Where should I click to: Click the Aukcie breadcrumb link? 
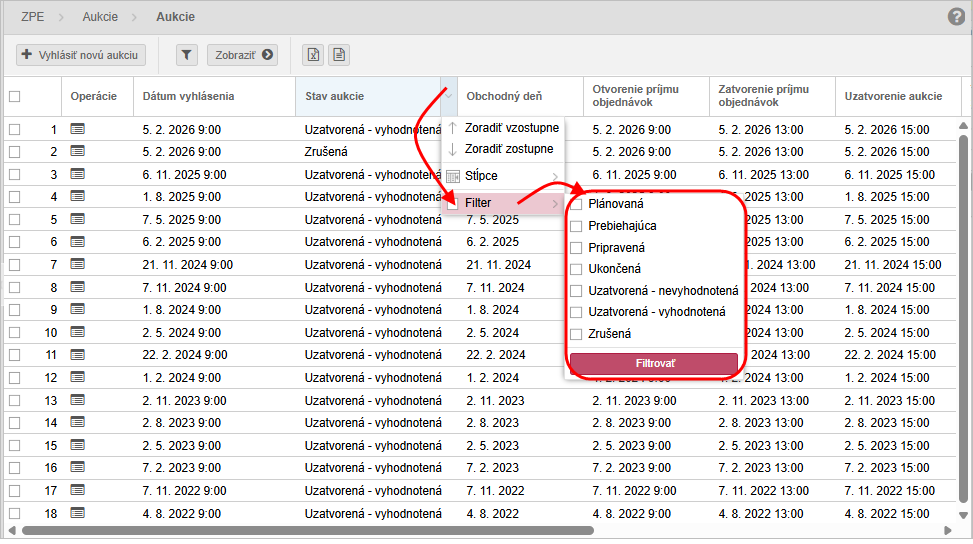point(99,17)
